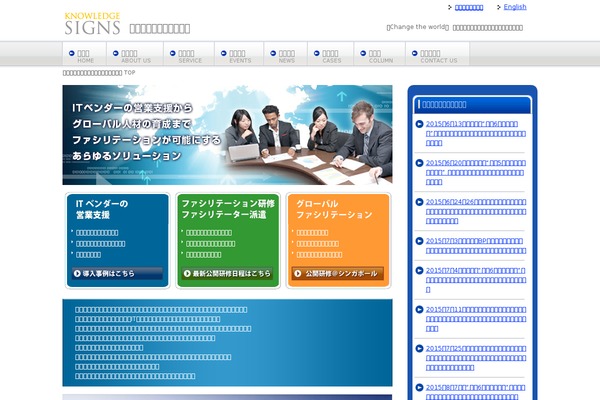
Task: Click the link left of English
Action: [469, 7]
